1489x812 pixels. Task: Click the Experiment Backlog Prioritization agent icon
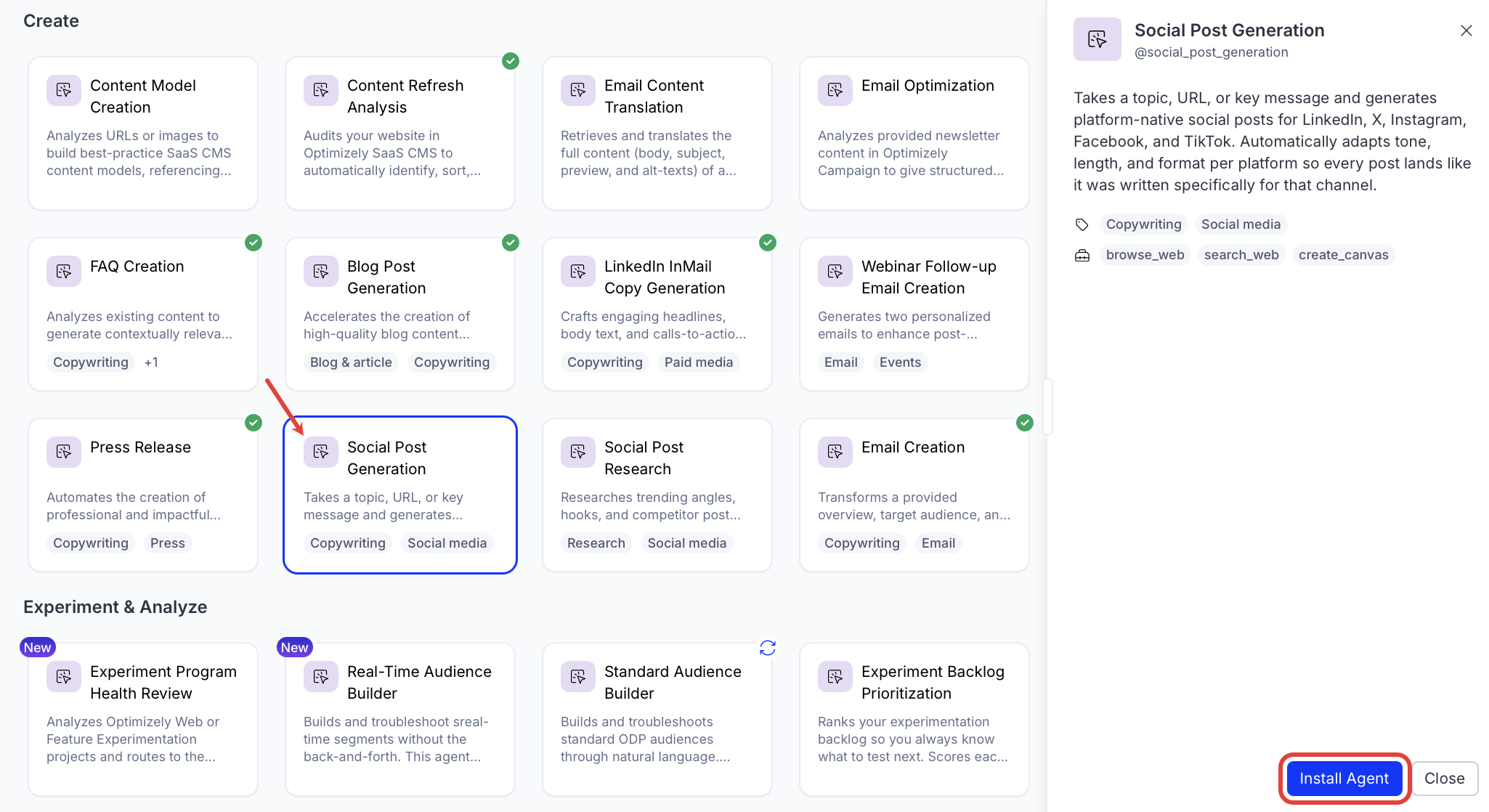point(835,676)
